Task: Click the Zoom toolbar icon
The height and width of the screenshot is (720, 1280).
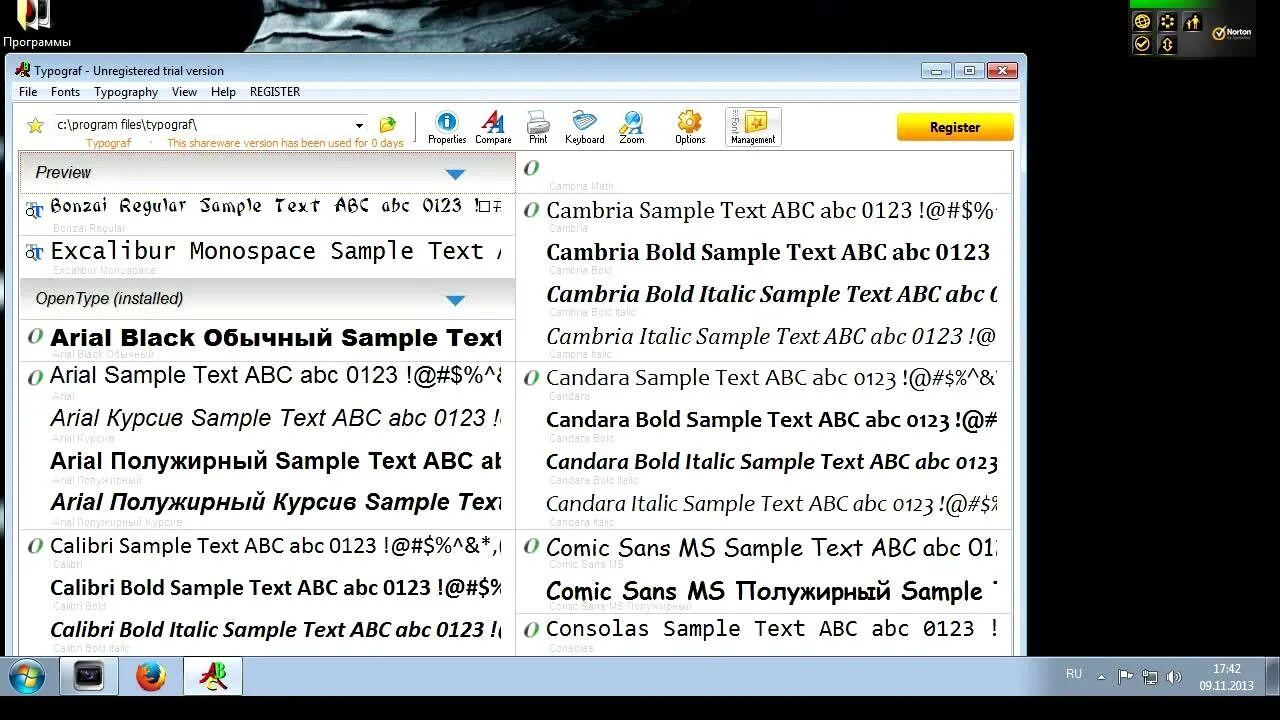Action: tap(632, 128)
